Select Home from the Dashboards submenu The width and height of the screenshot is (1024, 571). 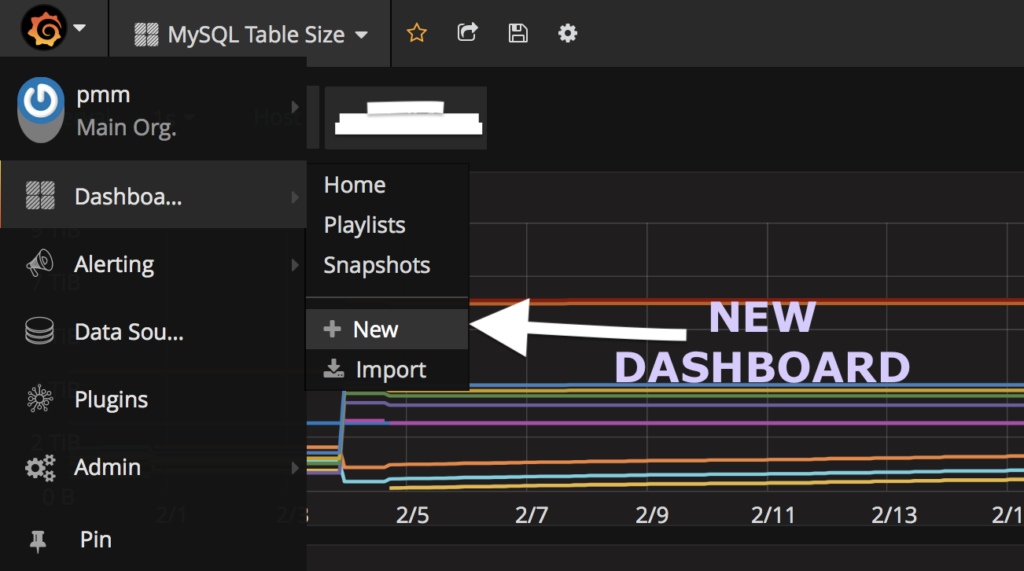tap(354, 185)
